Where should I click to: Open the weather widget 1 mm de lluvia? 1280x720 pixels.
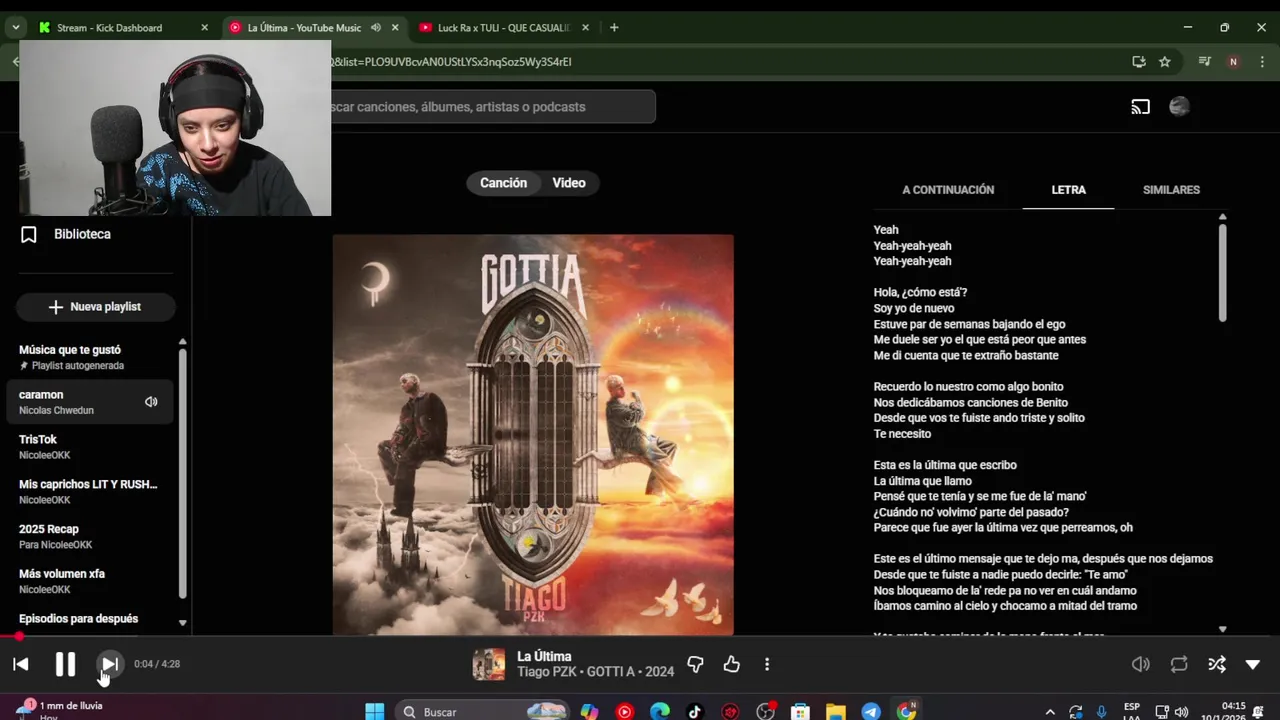click(x=60, y=709)
